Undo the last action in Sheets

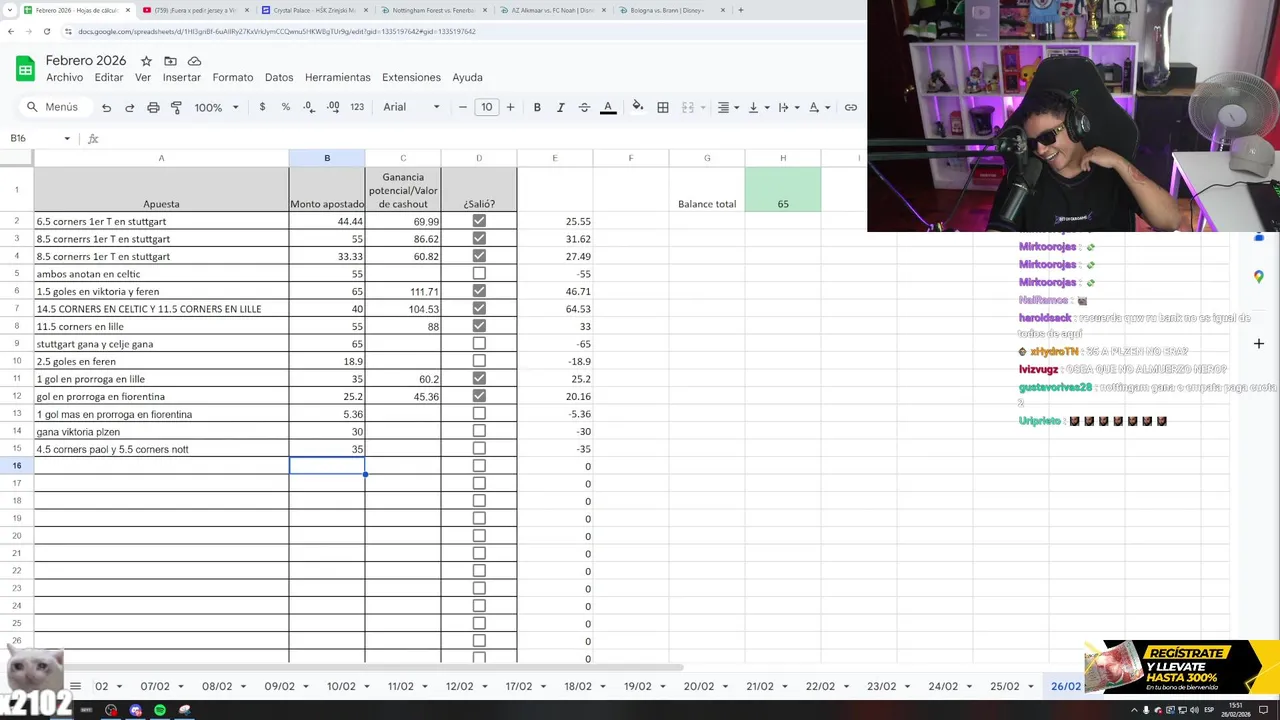(x=106, y=107)
